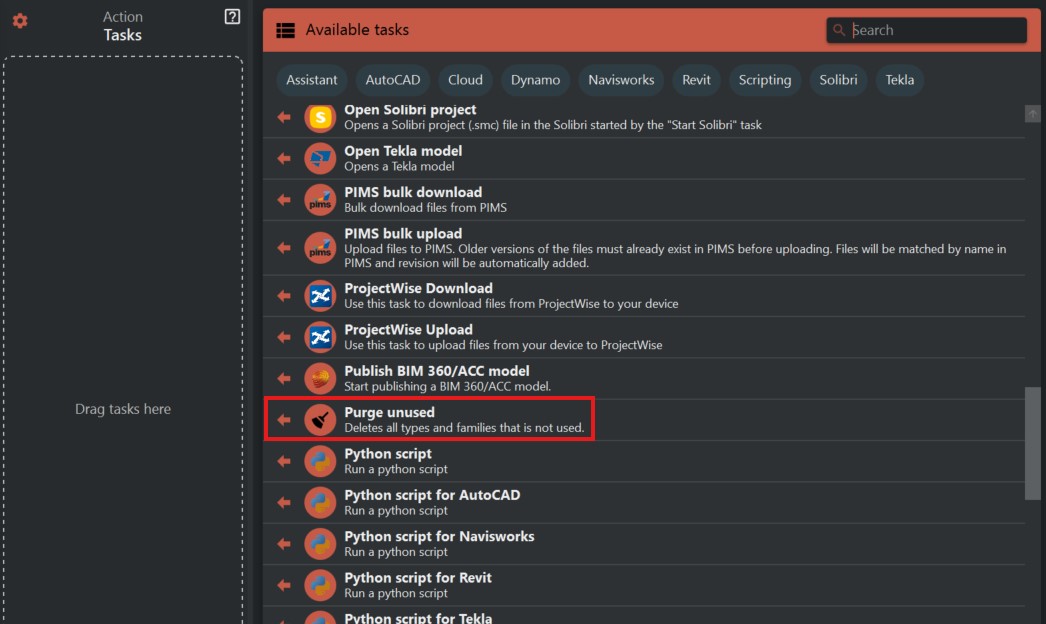Open the settings gear in Action panel
The image size is (1046, 624).
[x=20, y=21]
